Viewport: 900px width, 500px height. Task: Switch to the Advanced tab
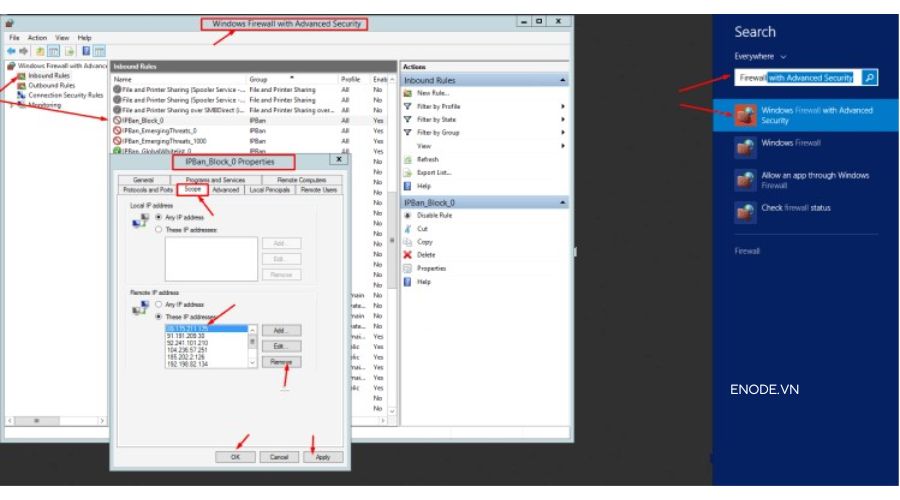[225, 189]
